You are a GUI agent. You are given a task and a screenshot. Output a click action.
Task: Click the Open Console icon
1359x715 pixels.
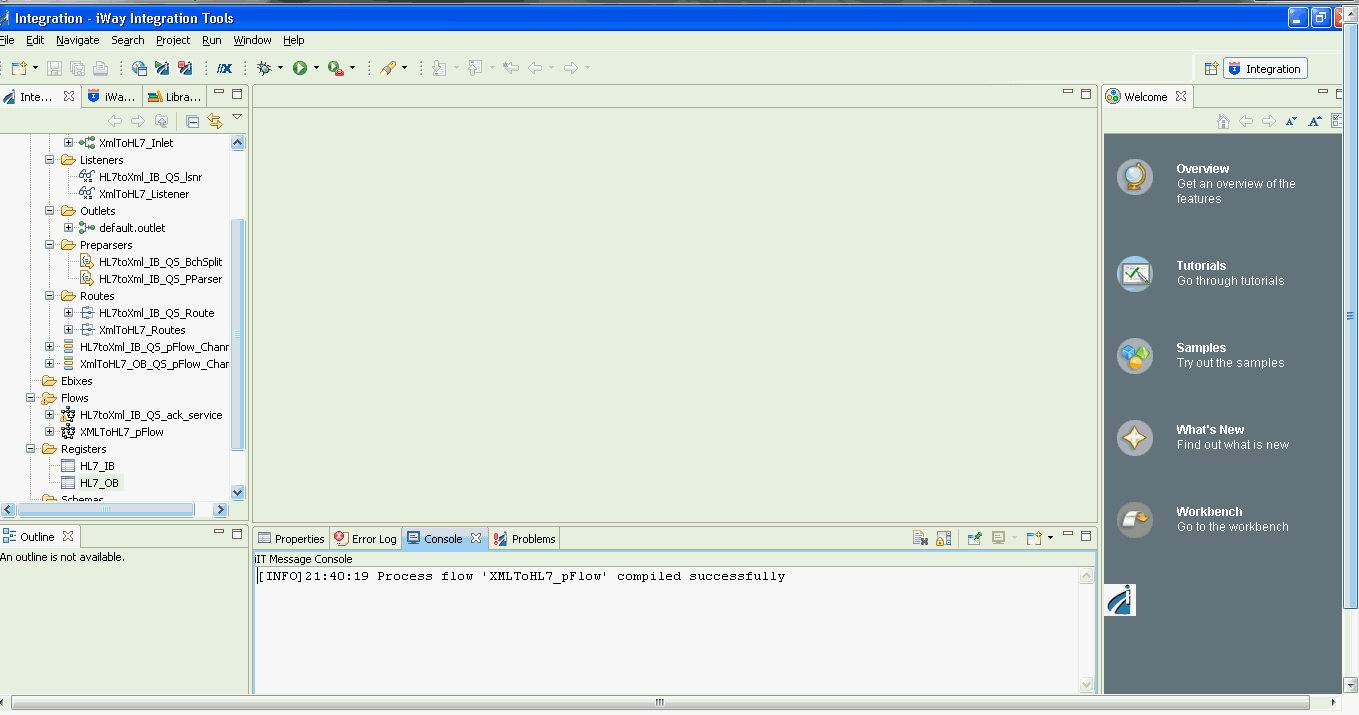[1034, 538]
